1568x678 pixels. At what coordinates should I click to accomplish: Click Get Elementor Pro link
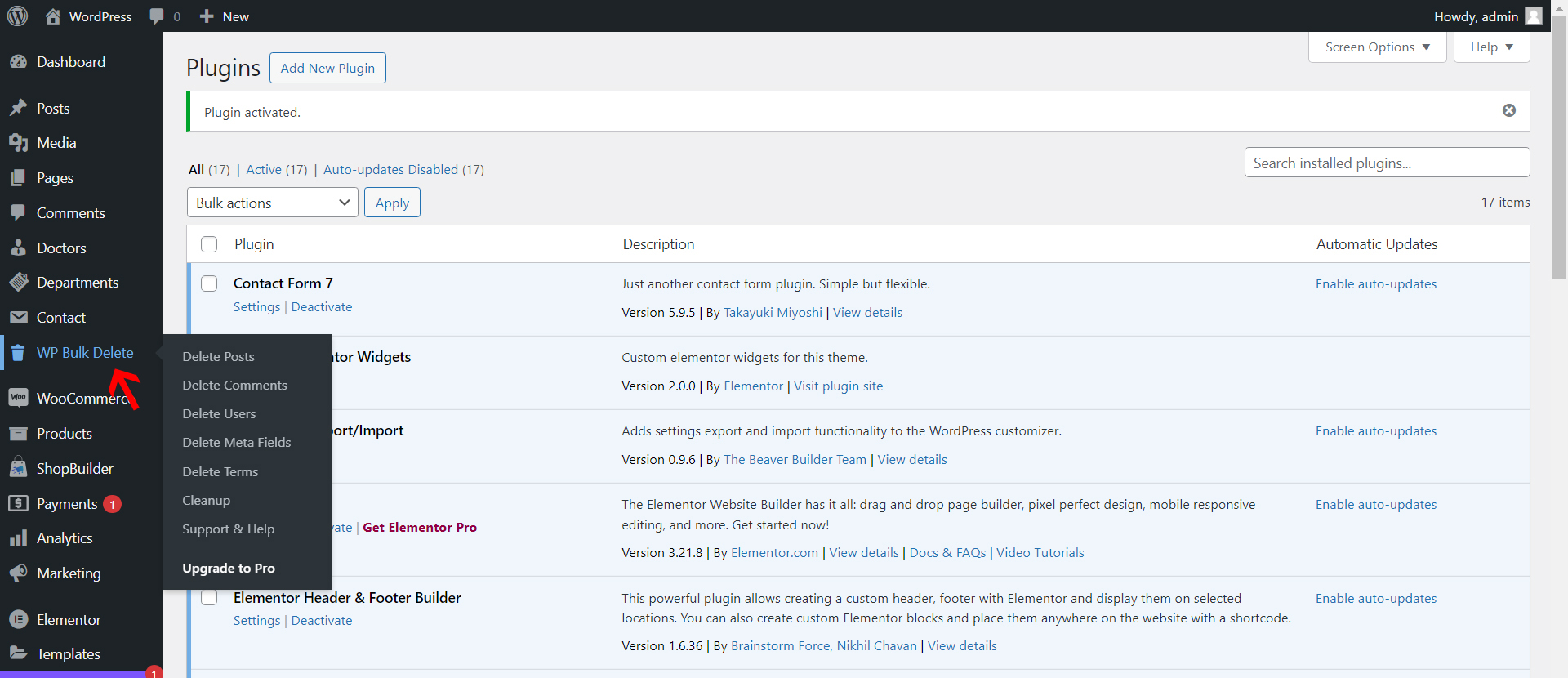click(420, 528)
